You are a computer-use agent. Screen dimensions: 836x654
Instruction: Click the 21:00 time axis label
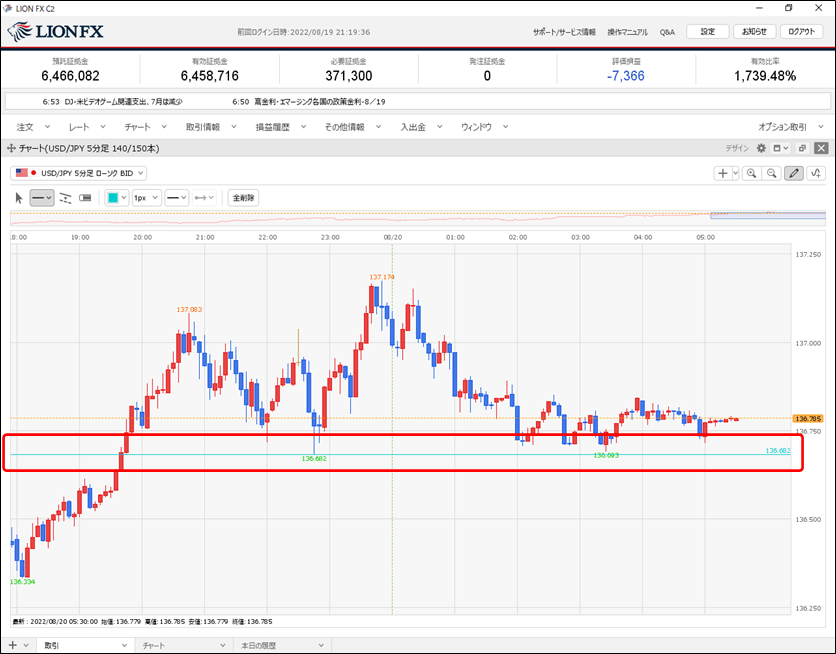[x=205, y=237]
